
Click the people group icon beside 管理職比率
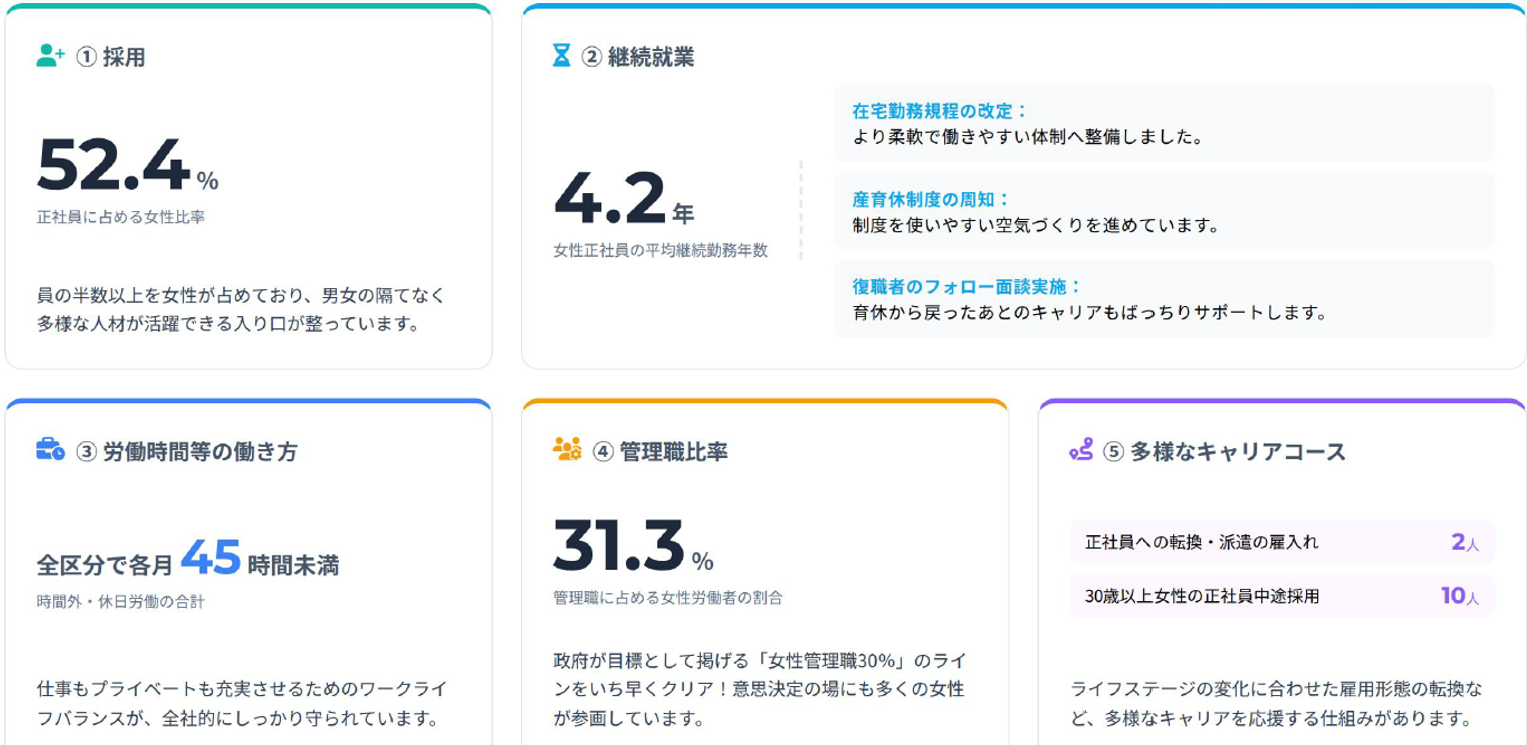point(567,450)
